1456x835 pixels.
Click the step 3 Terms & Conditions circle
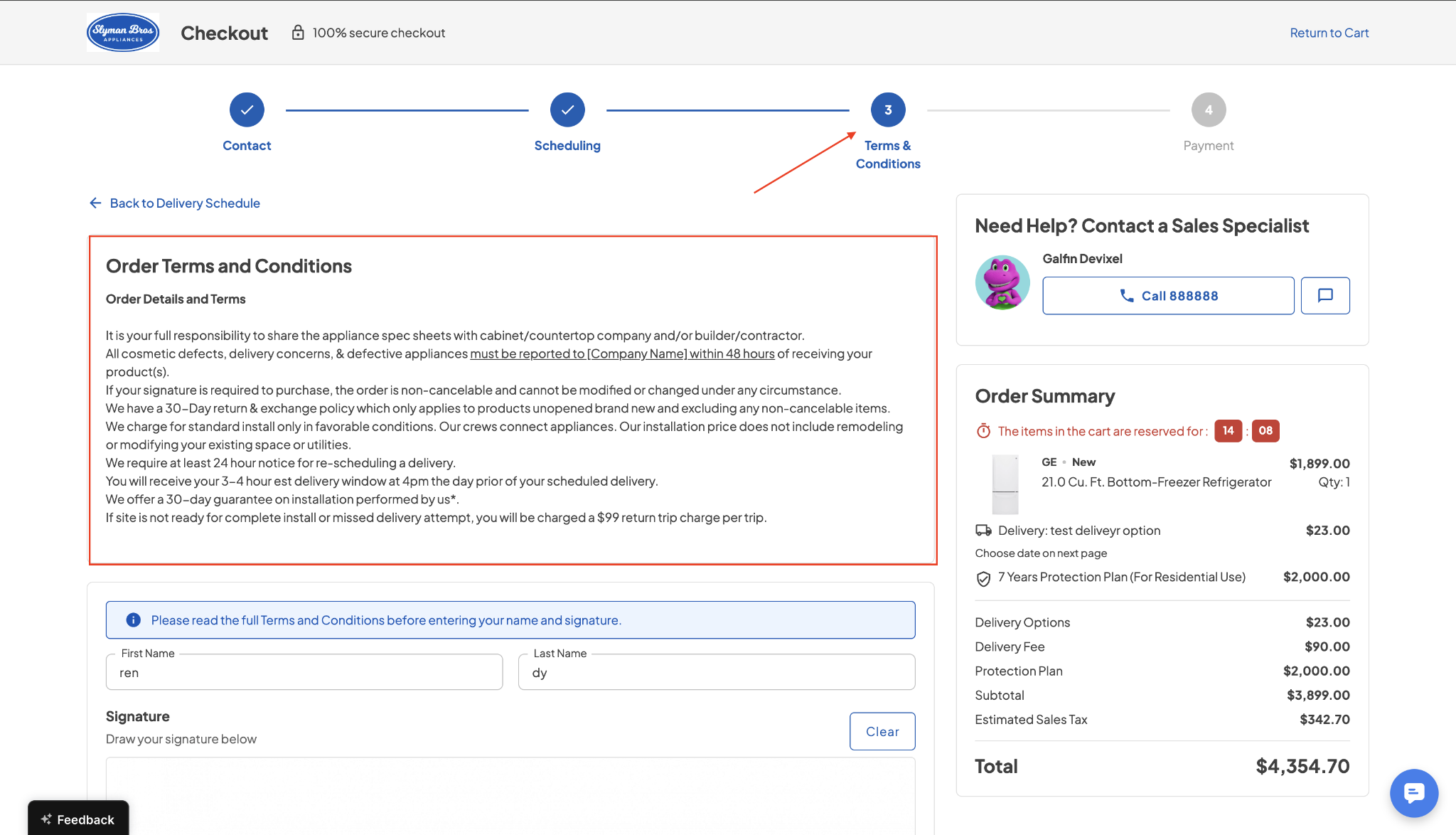tap(888, 110)
